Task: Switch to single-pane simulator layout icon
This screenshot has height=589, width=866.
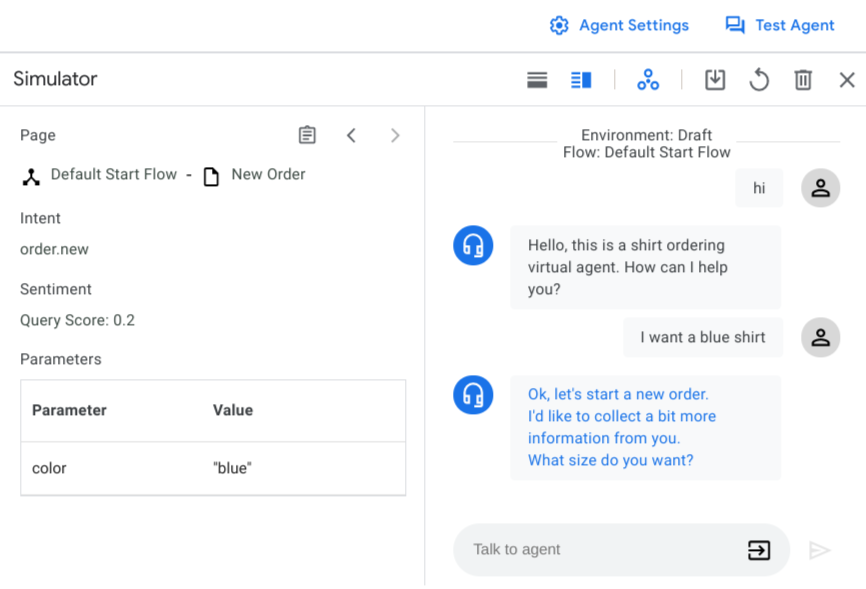Action: pyautogui.click(x=537, y=80)
